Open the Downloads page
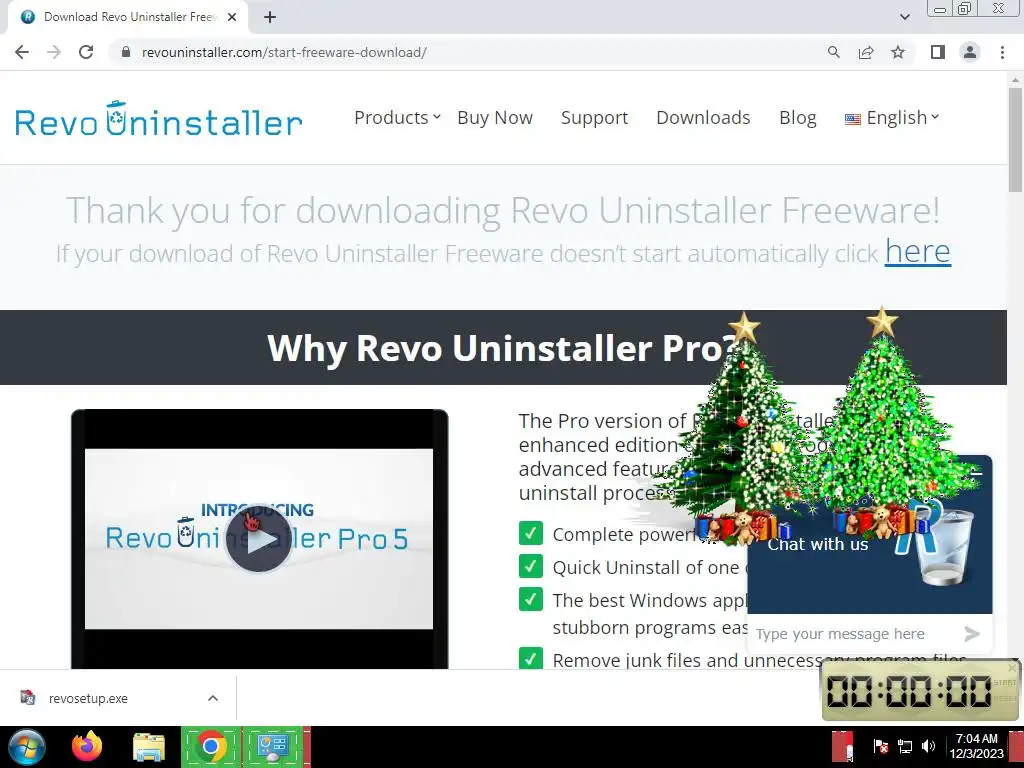The image size is (1024, 768). [x=703, y=118]
